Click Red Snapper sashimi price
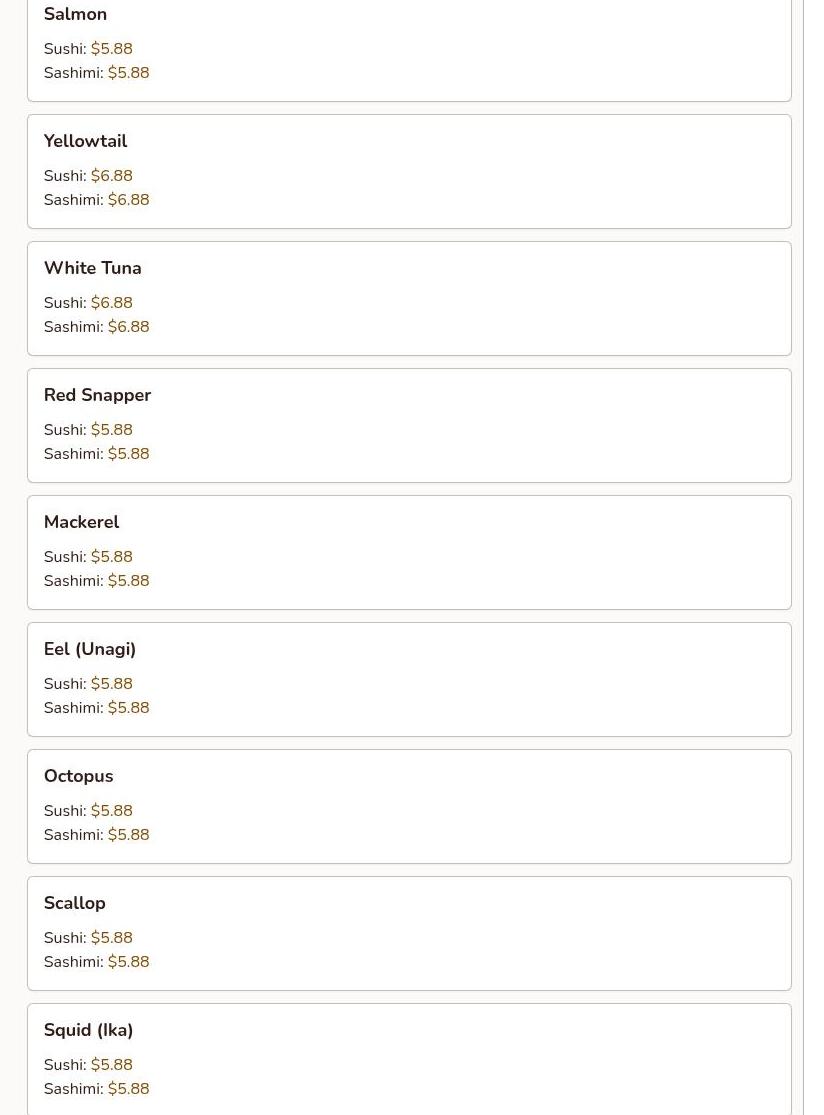This screenshot has width=824, height=1115. [129, 454]
